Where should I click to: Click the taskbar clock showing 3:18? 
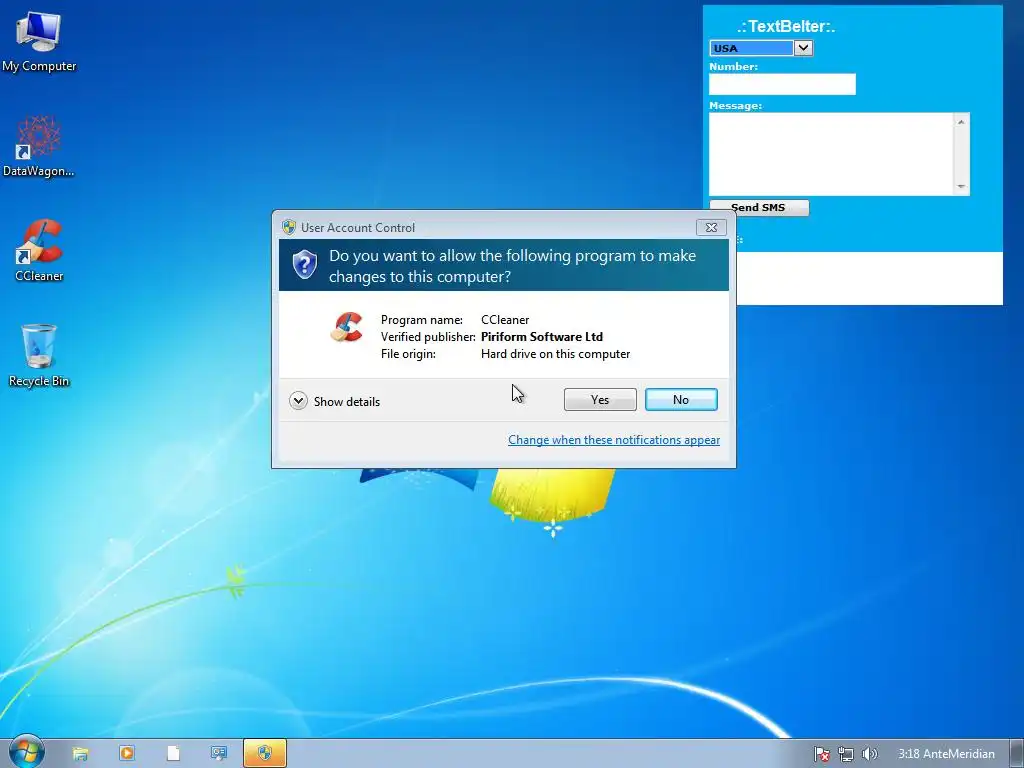[946, 754]
